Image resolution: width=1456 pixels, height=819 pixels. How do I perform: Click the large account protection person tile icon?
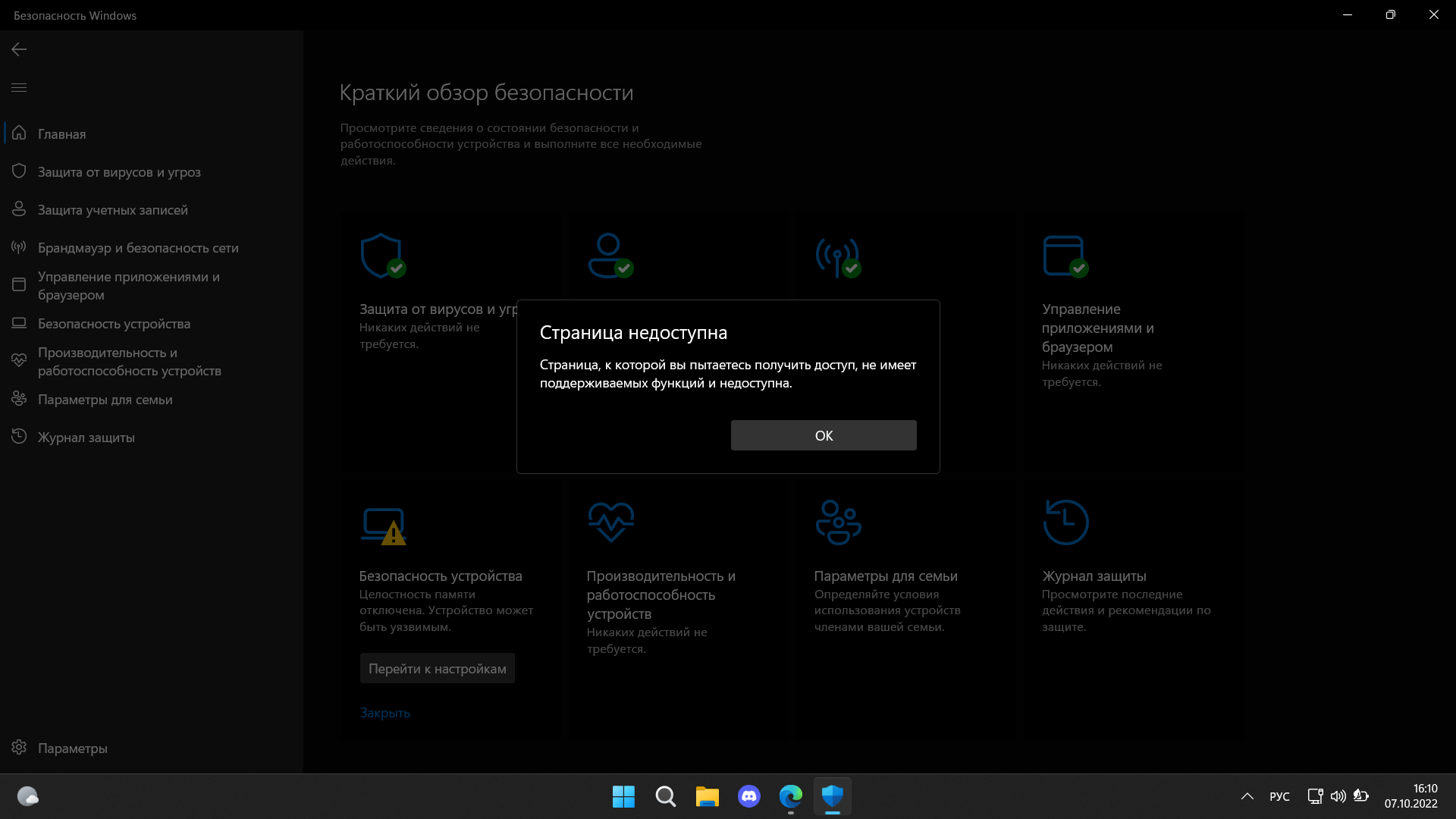click(610, 256)
